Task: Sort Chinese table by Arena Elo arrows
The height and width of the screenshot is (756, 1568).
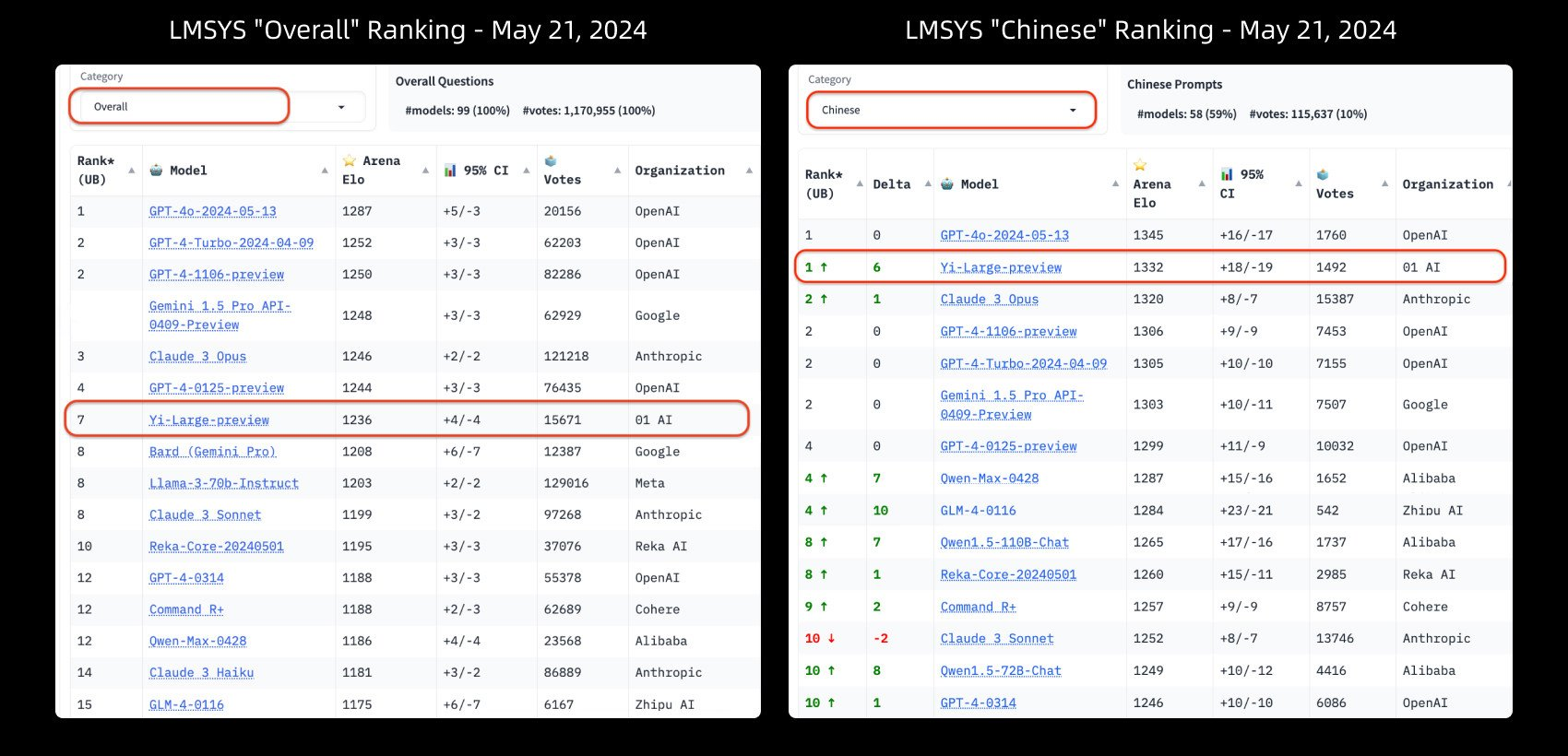Action: 1202,184
